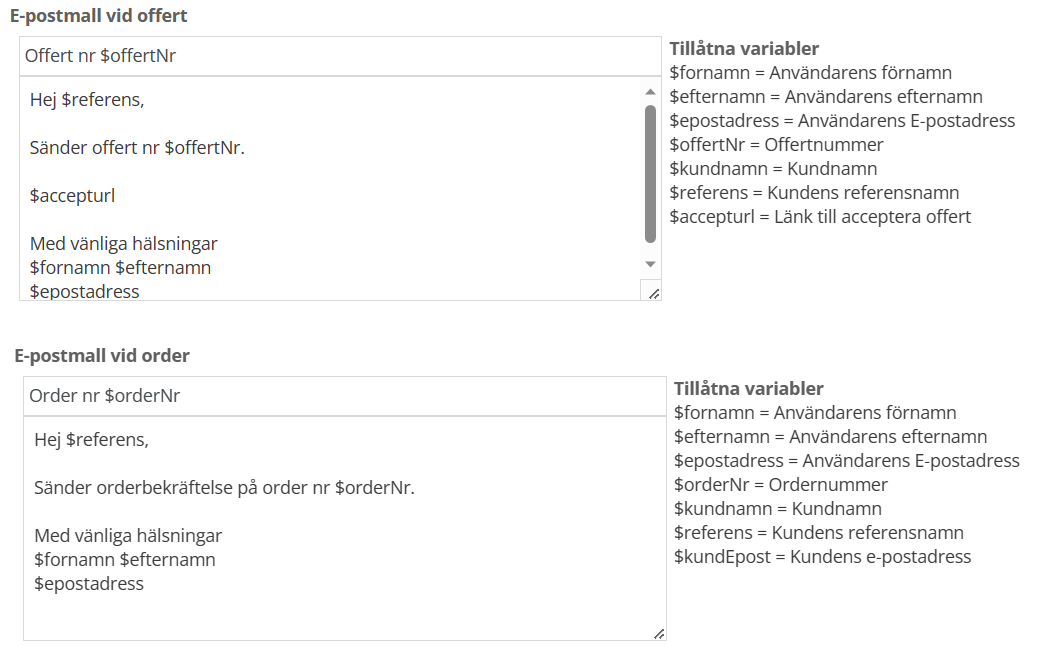This screenshot has width=1043, height=647.
Task: Click "Hej $referens," in the order template body
Action: [x=91, y=440]
